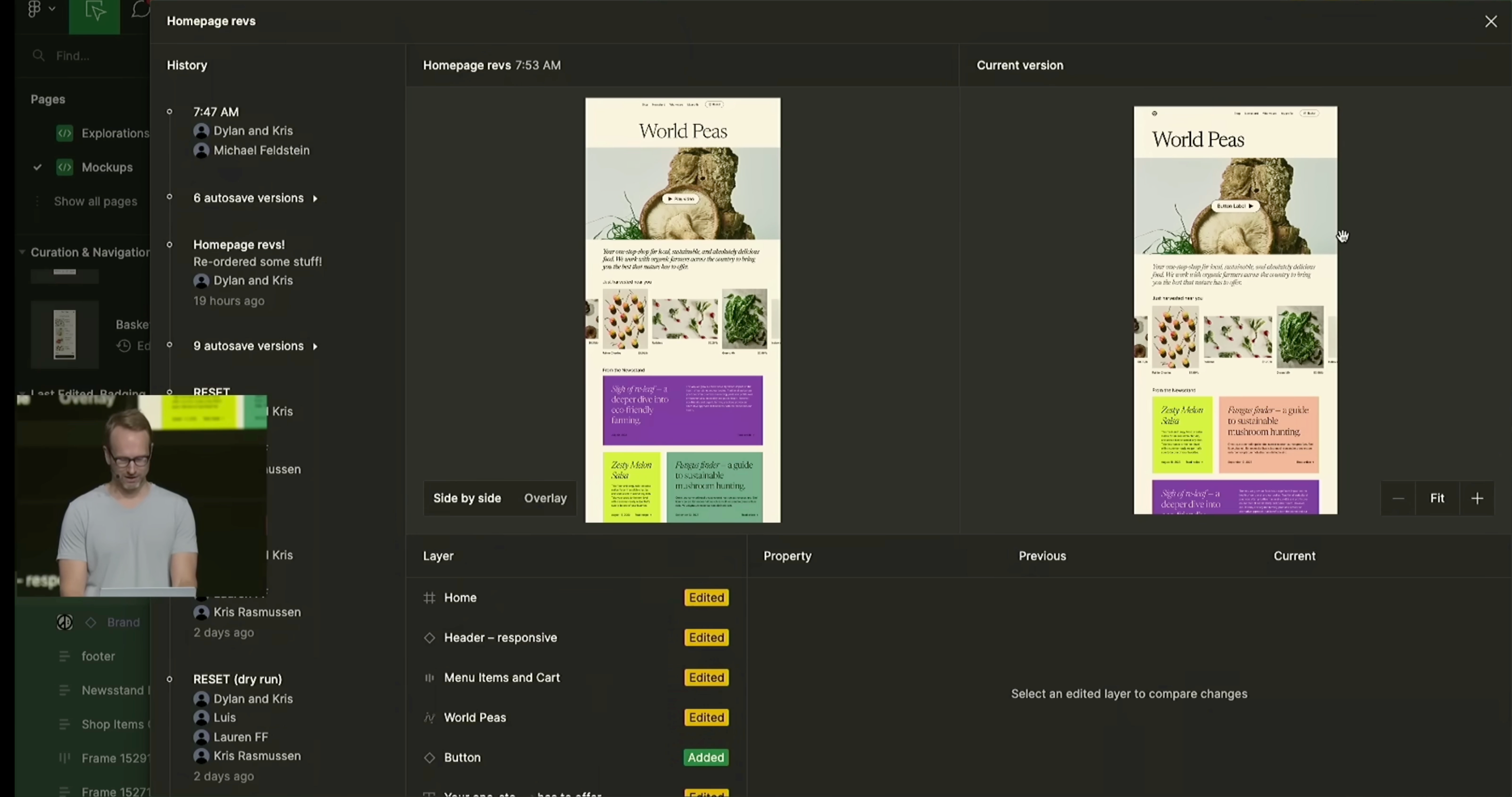
Task: Click Header – responsive component diamond icon
Action: coord(430,637)
